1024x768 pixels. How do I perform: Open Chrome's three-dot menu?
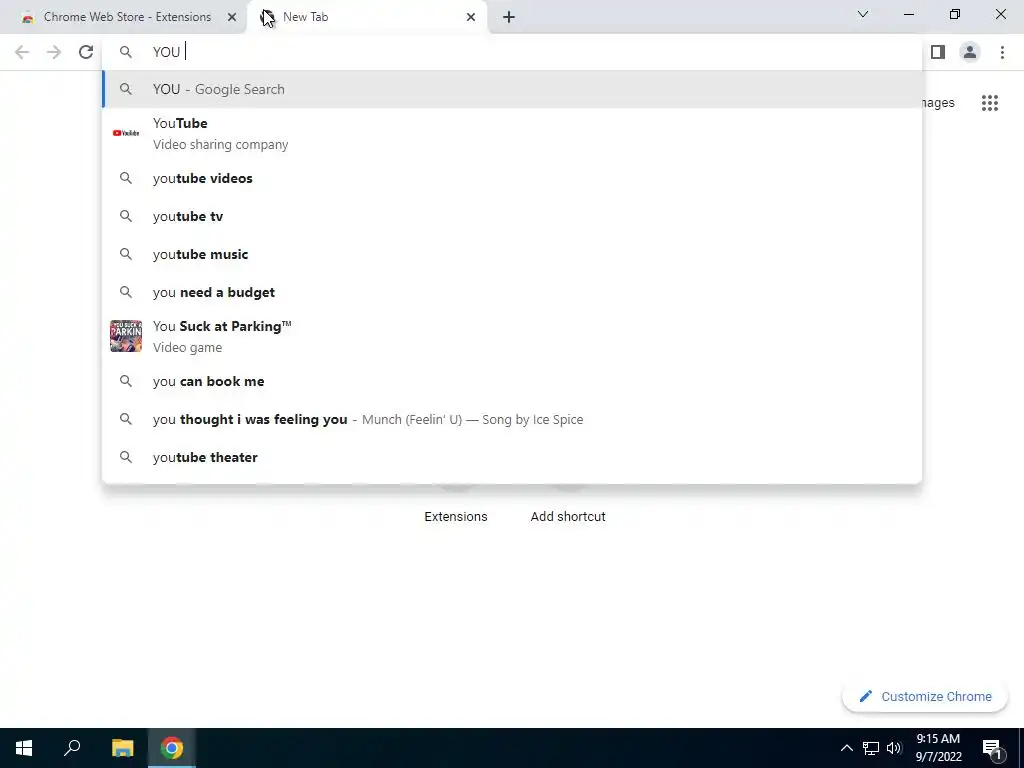coord(1002,52)
